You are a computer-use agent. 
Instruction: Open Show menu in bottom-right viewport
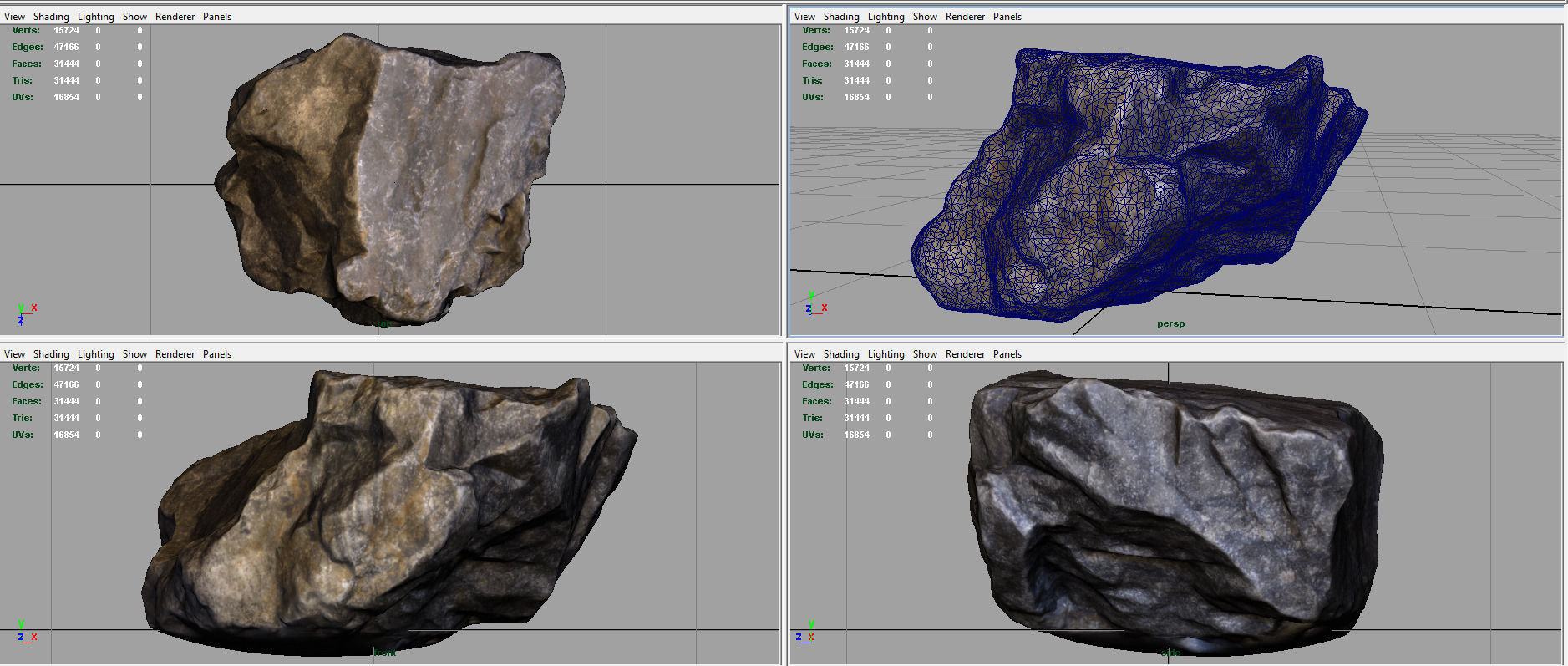[925, 354]
